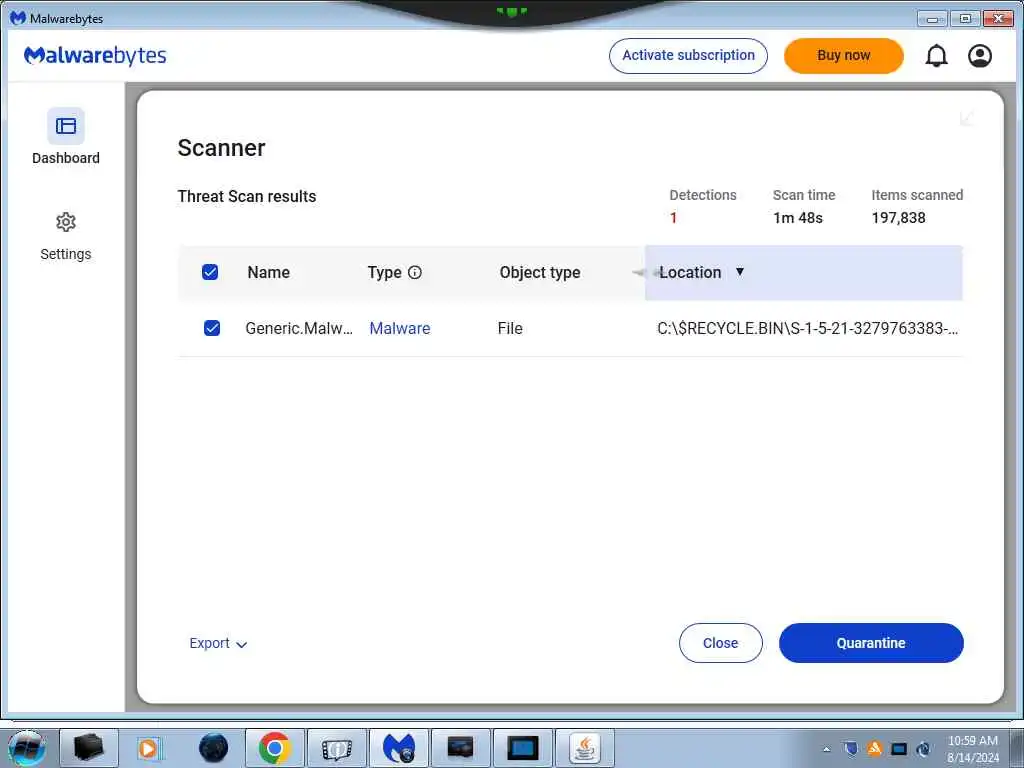Click the Threat Scan results heading

point(247,196)
